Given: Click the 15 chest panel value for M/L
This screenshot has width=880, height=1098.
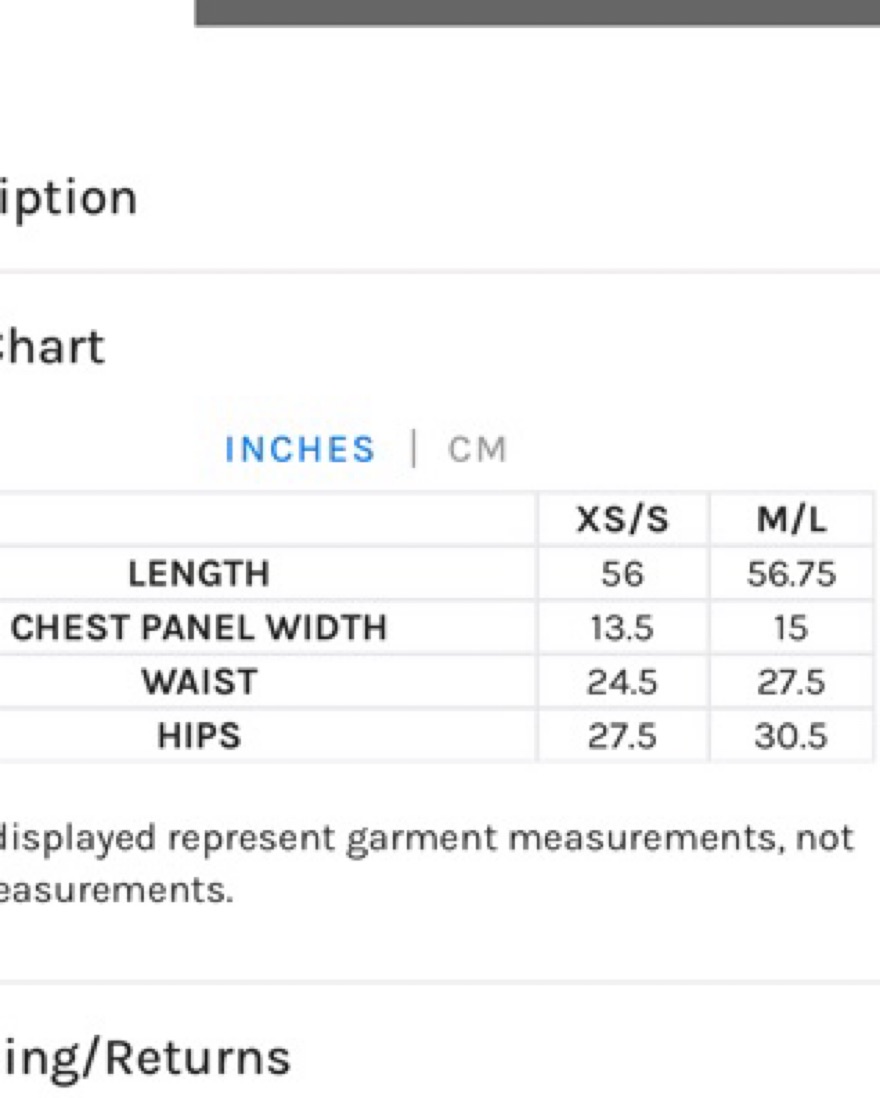Looking at the screenshot, I should pyautogui.click(x=791, y=628).
